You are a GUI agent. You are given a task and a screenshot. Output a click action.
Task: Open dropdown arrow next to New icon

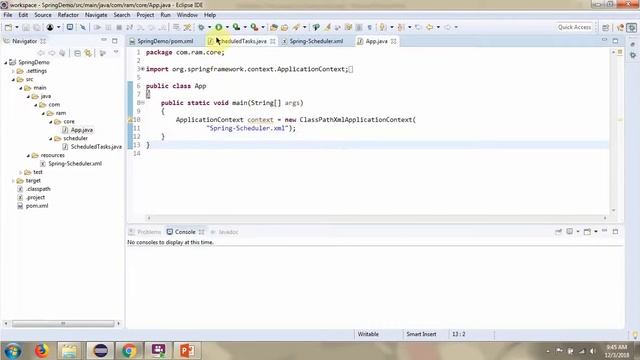(x=17, y=27)
